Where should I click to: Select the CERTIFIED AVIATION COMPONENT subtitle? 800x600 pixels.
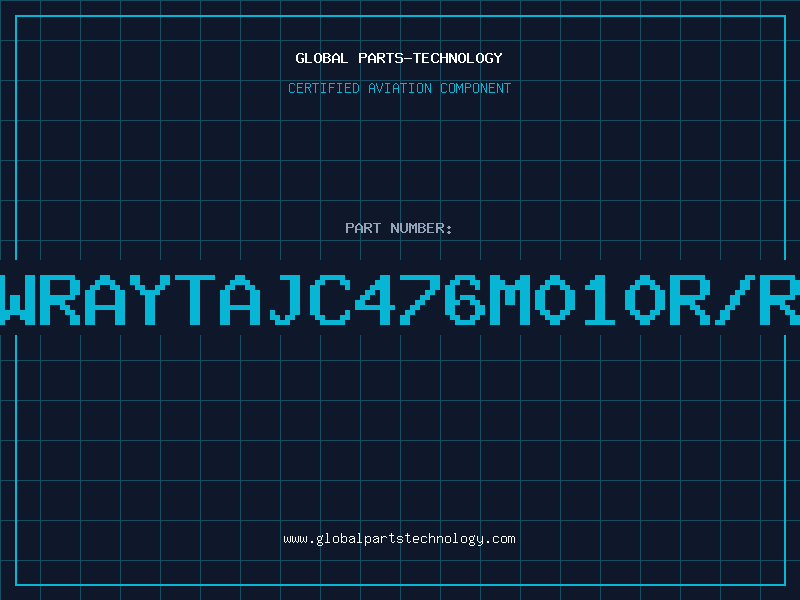399,88
